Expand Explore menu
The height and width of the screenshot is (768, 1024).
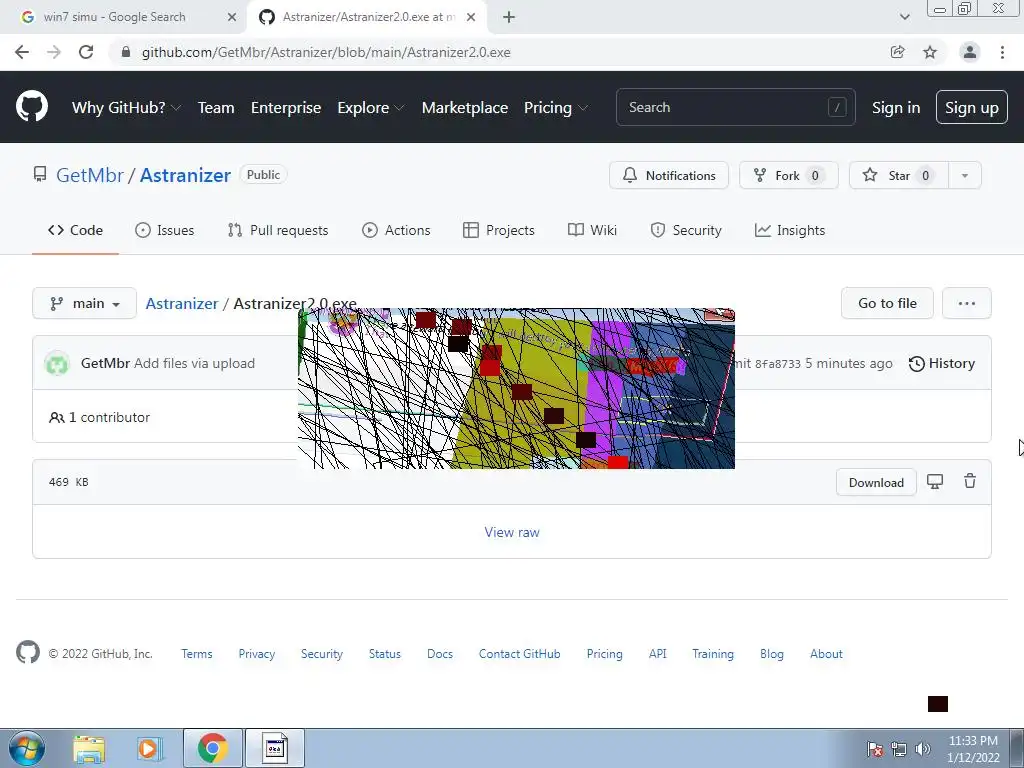[x=370, y=107]
